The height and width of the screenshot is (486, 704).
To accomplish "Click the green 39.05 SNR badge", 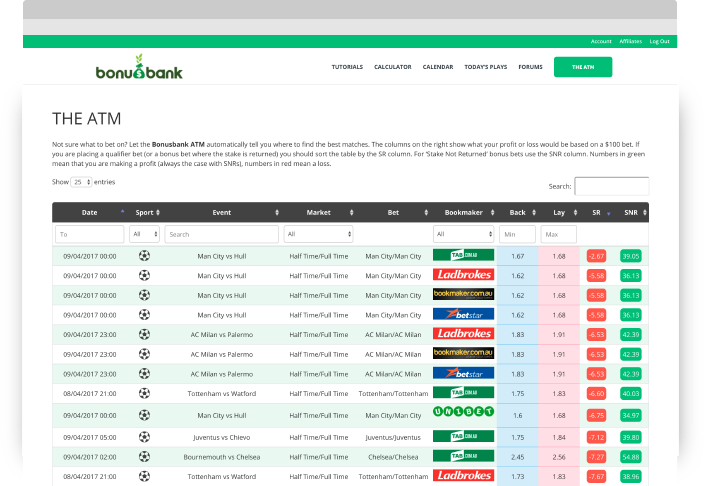I will click(x=631, y=256).
